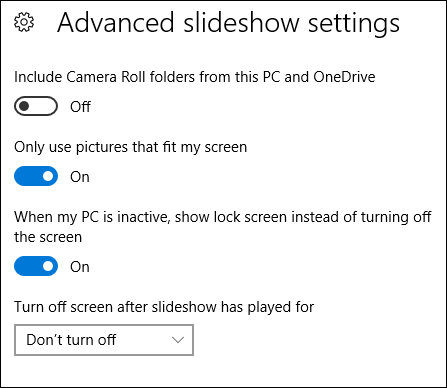Click the dark knob of the Camera Roll switch
Screen dimensions: 447x388
(x=24, y=106)
